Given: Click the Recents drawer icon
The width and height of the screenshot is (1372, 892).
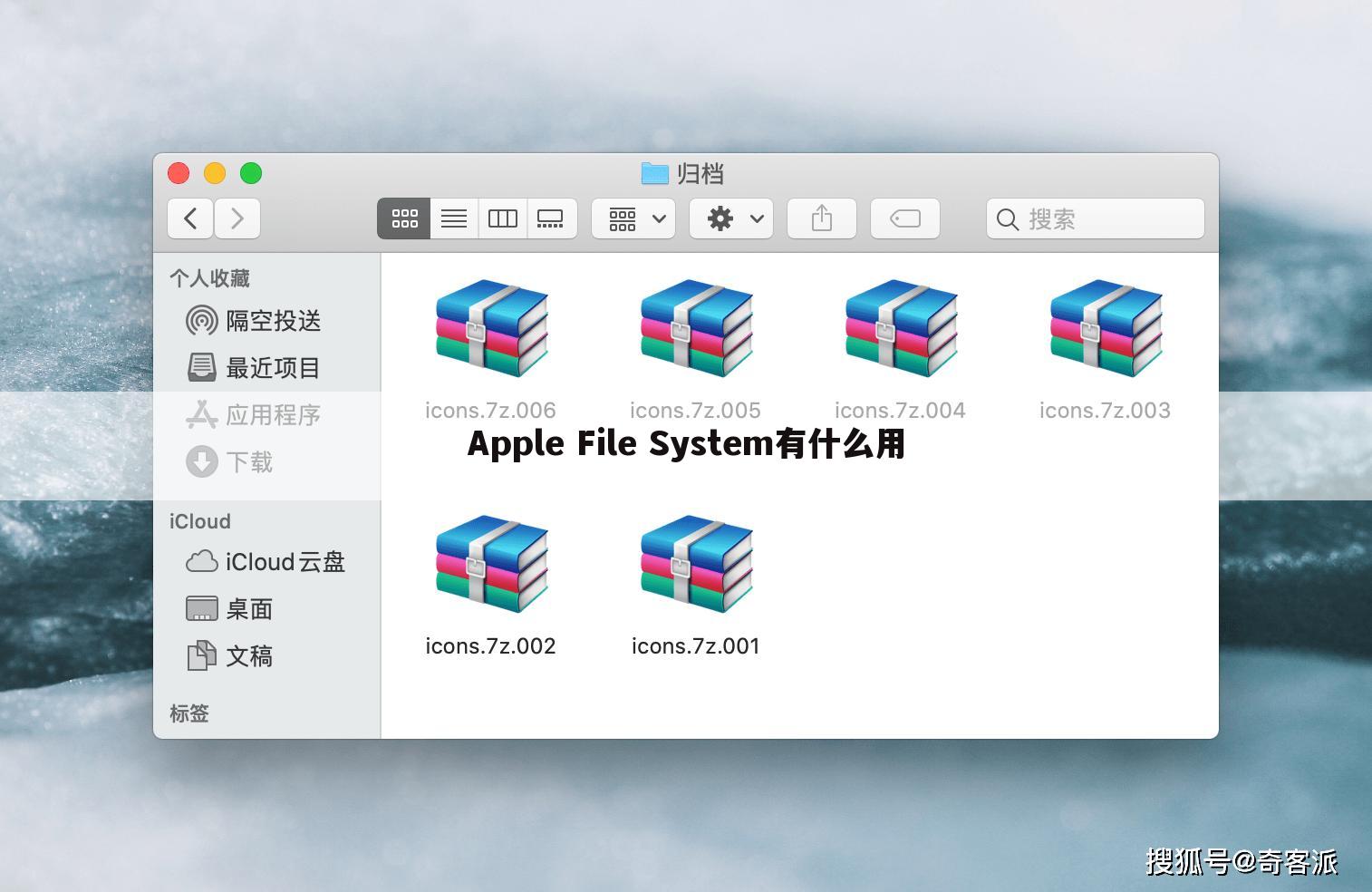Looking at the screenshot, I should click(x=201, y=368).
